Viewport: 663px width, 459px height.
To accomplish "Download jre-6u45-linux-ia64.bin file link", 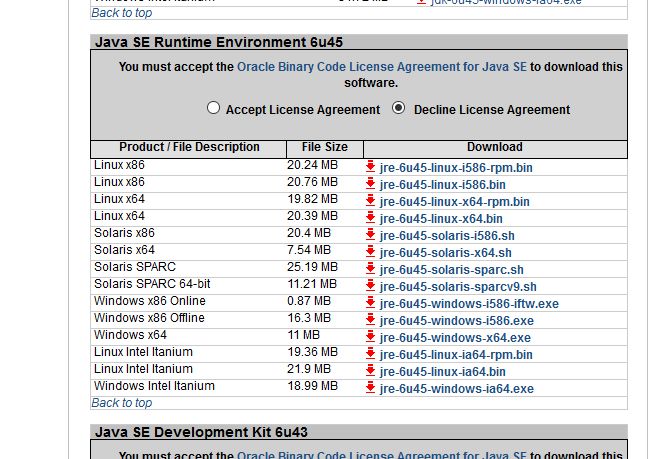I will point(442,372).
